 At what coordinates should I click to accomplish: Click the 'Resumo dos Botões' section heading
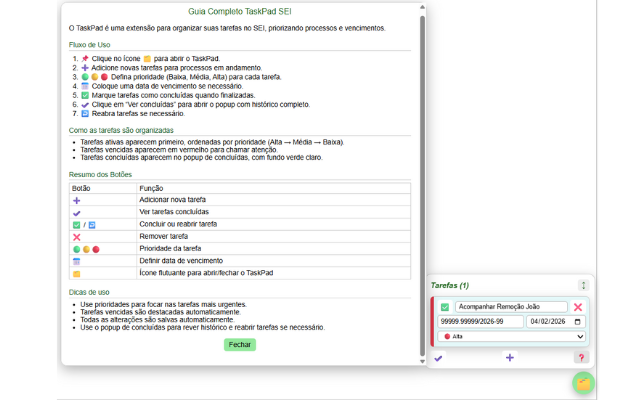100,174
